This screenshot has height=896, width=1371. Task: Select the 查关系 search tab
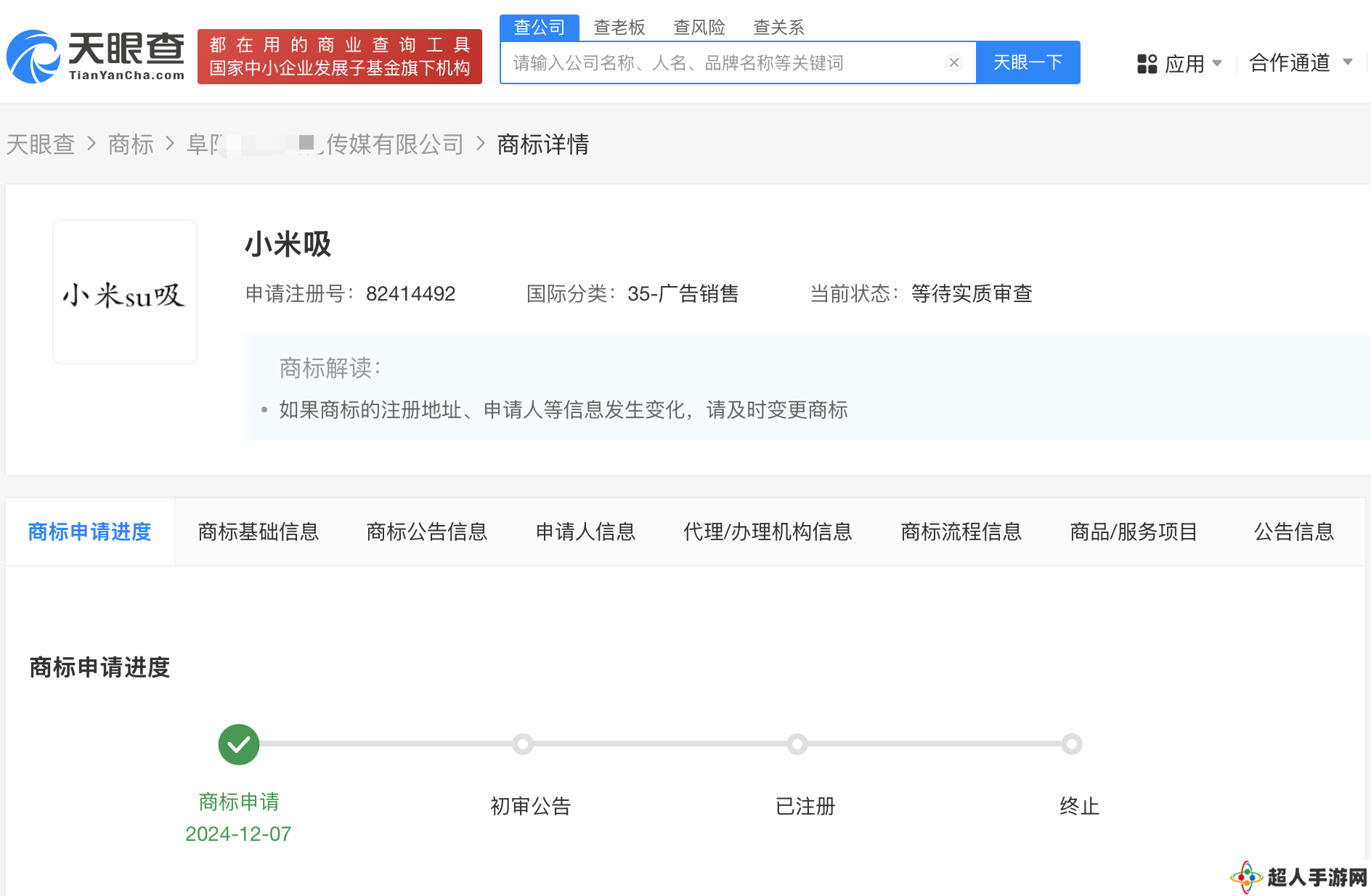[779, 28]
